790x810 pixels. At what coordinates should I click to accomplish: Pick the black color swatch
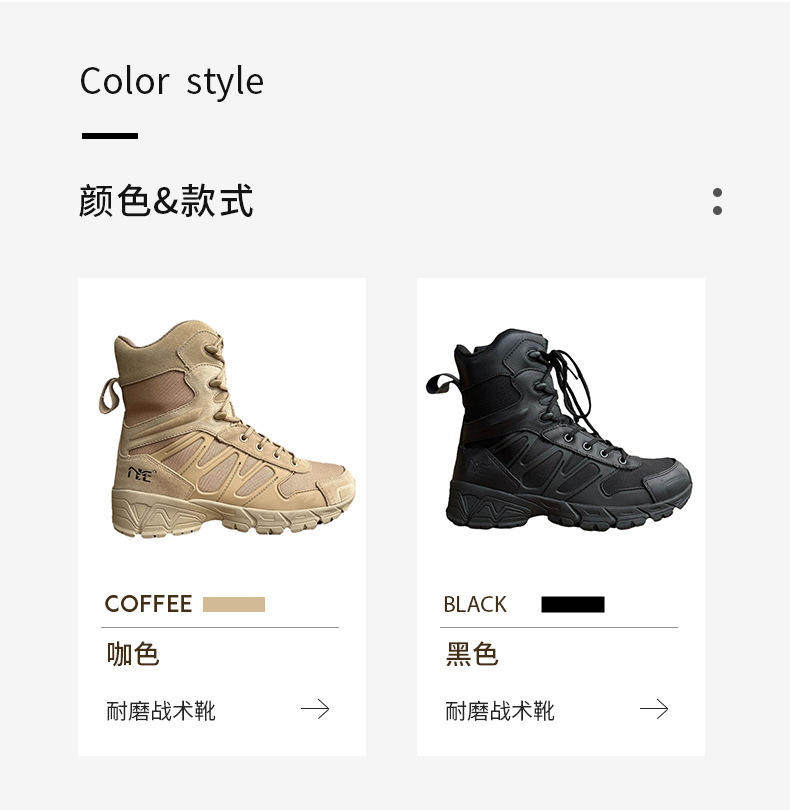point(573,604)
